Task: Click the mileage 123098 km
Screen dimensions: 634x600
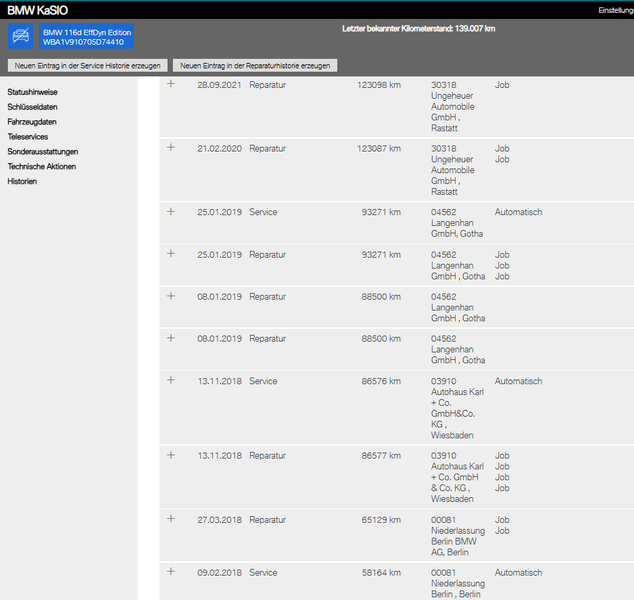Action: [379, 85]
